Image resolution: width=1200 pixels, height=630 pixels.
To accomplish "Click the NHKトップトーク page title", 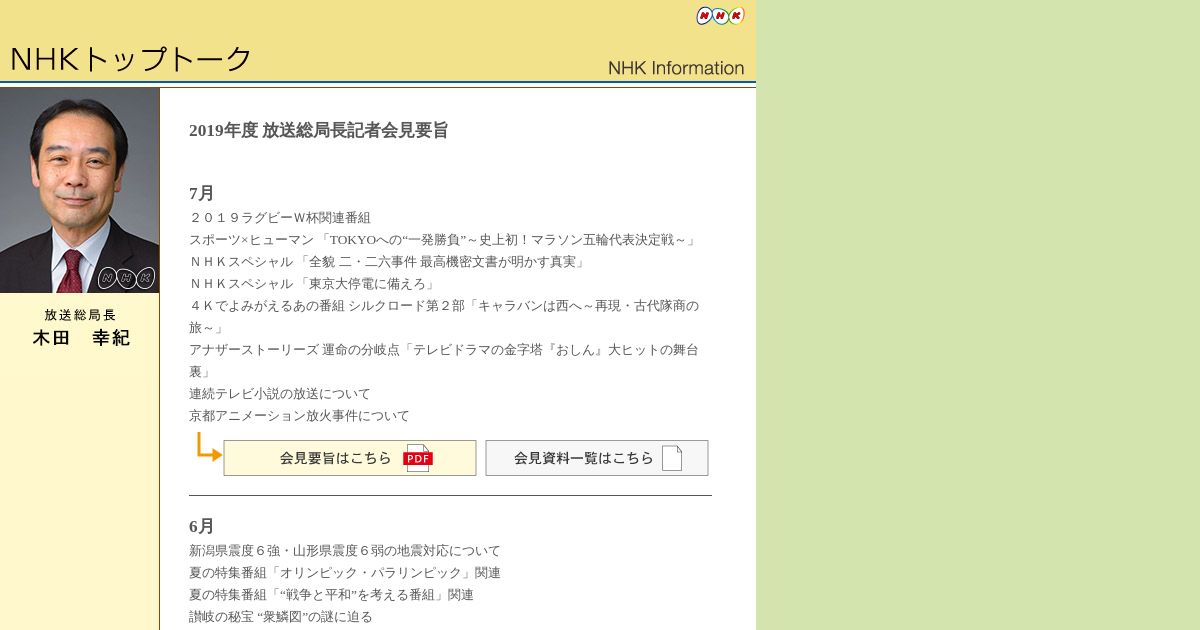I will (131, 59).
